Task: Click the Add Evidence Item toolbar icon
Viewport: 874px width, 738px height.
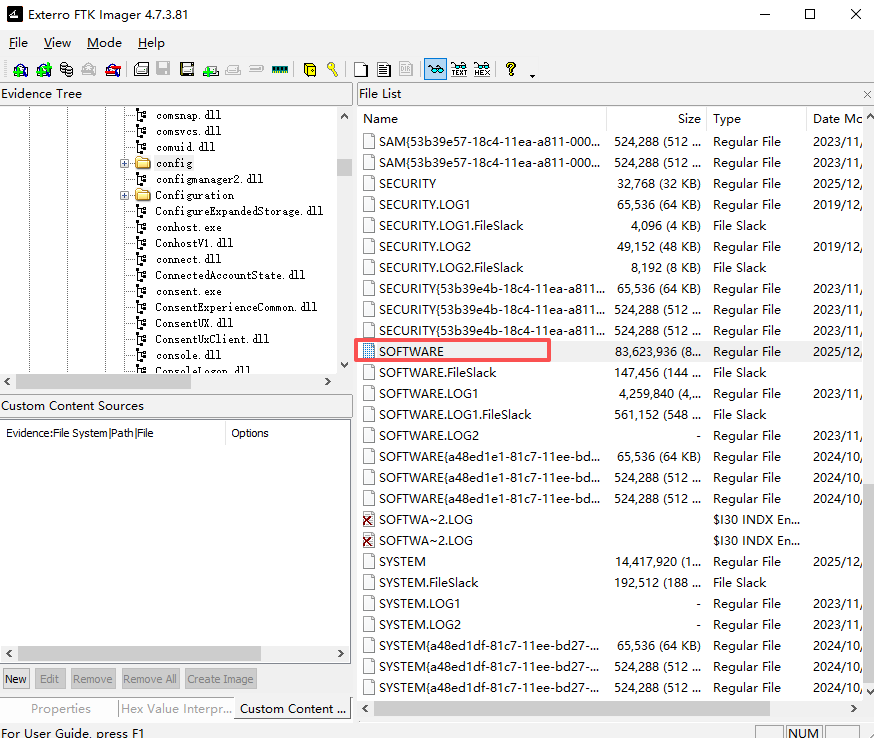Action: point(20,70)
